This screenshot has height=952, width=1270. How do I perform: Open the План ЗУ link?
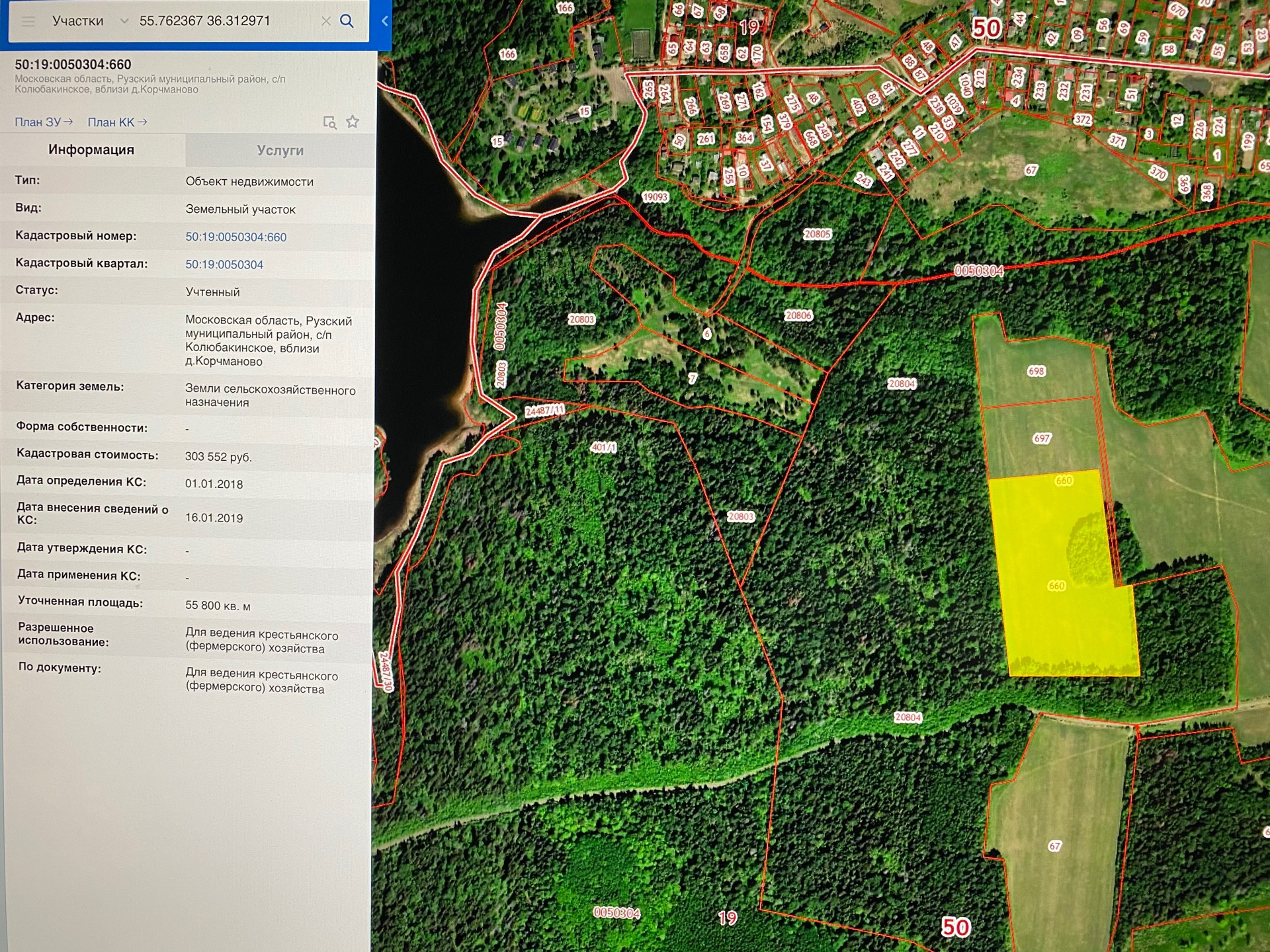click(x=44, y=122)
